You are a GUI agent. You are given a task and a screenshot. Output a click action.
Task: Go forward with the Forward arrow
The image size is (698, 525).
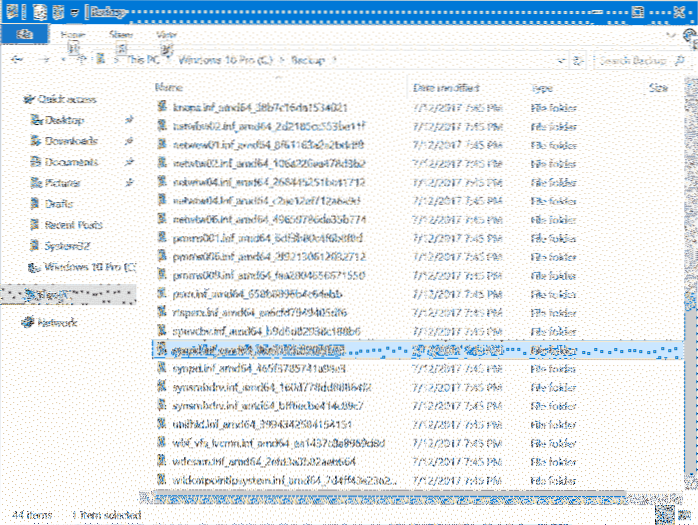pos(44,59)
